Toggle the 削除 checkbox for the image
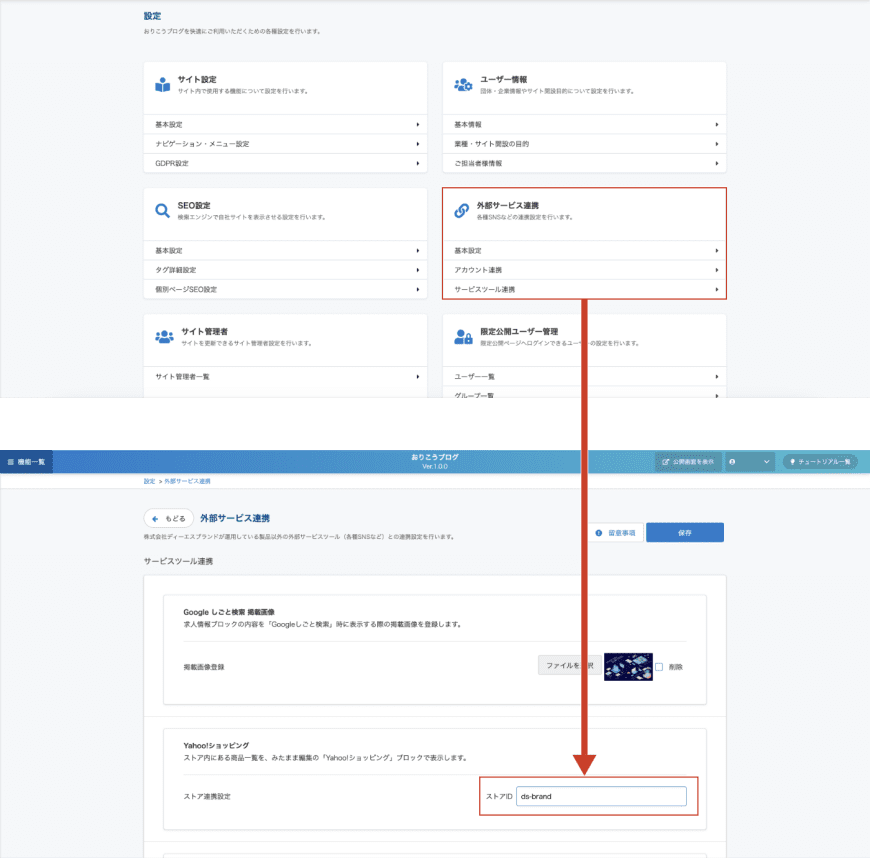The height and width of the screenshot is (858, 870). [x=659, y=667]
